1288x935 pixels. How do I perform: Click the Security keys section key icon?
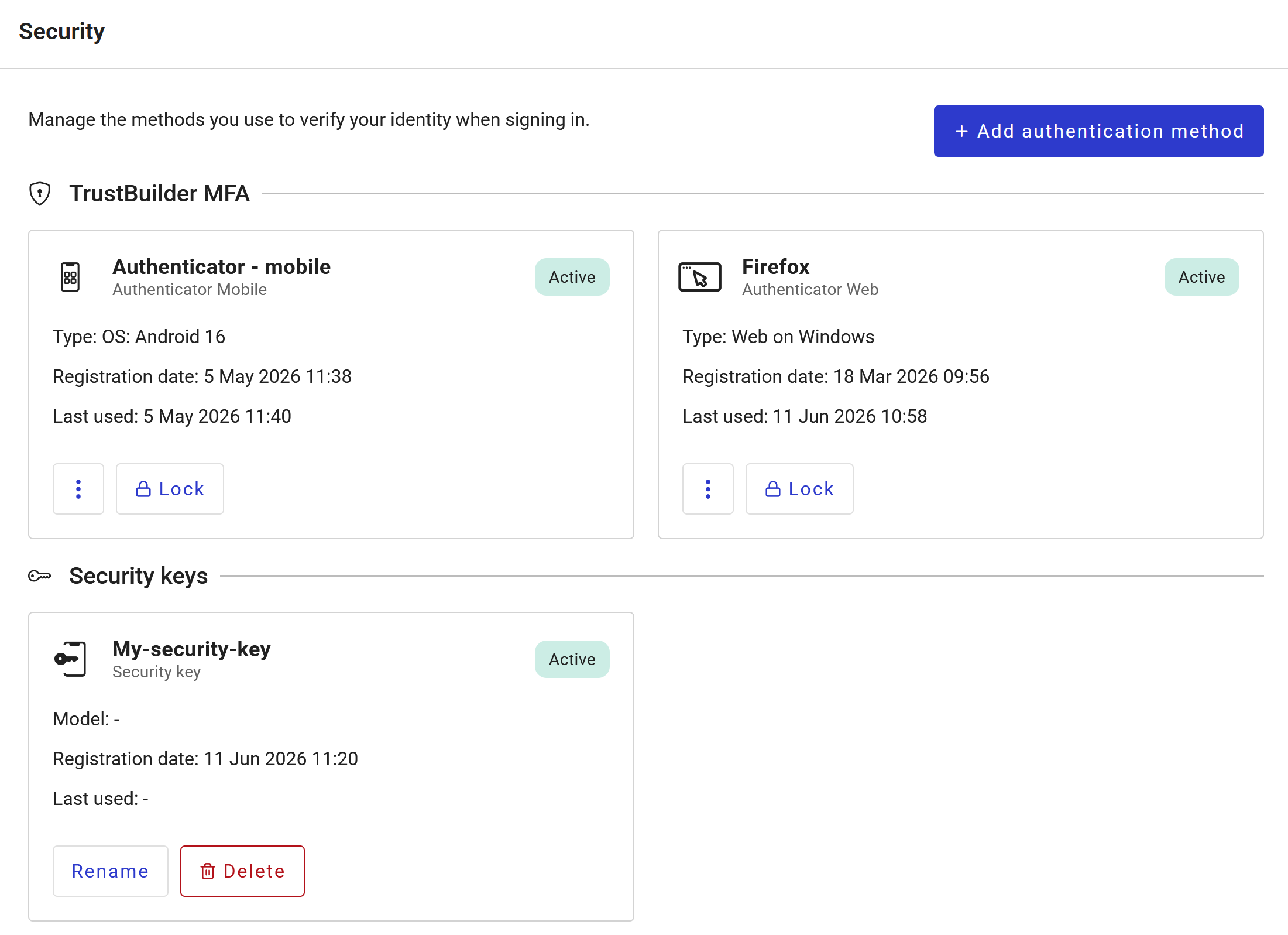[x=40, y=576]
